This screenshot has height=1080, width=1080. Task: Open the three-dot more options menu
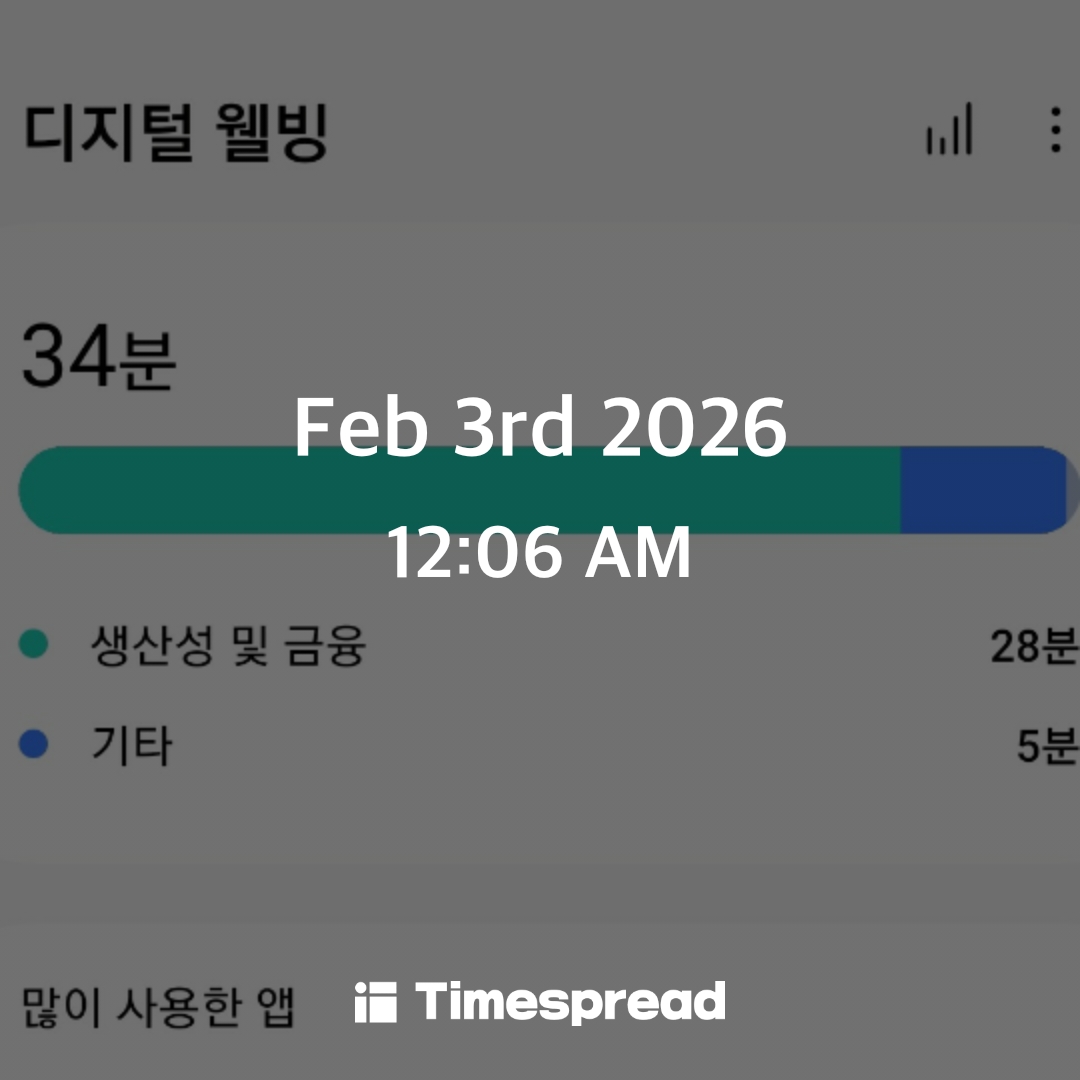1055,130
